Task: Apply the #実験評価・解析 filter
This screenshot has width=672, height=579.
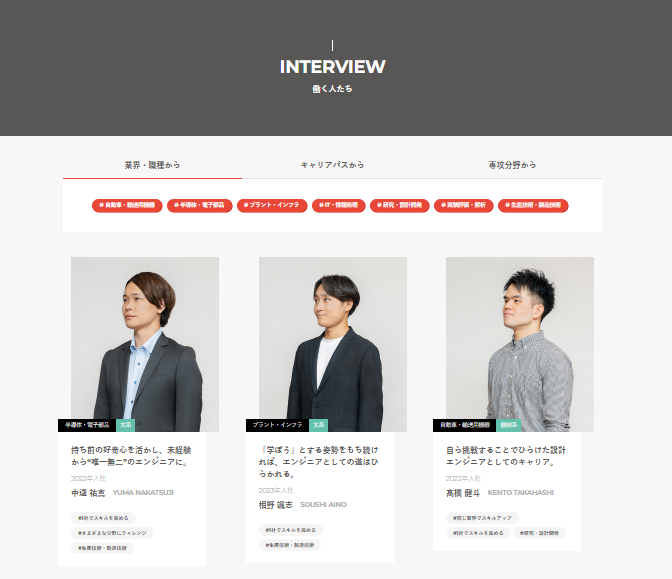Action: pos(464,205)
